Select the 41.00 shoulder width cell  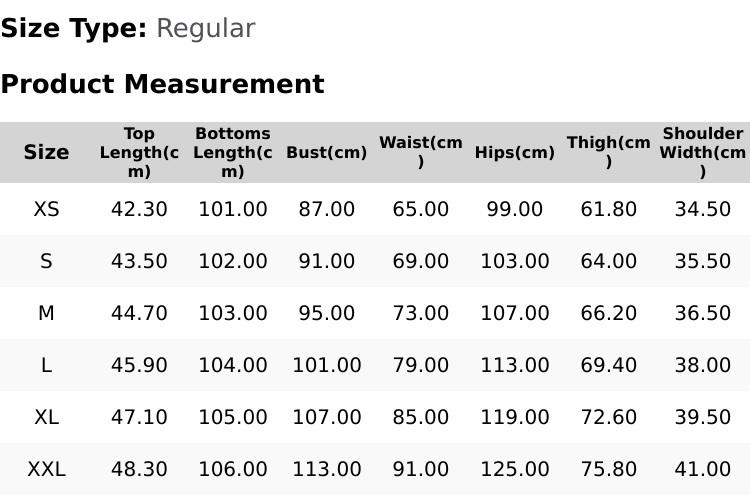pyautogui.click(x=703, y=469)
